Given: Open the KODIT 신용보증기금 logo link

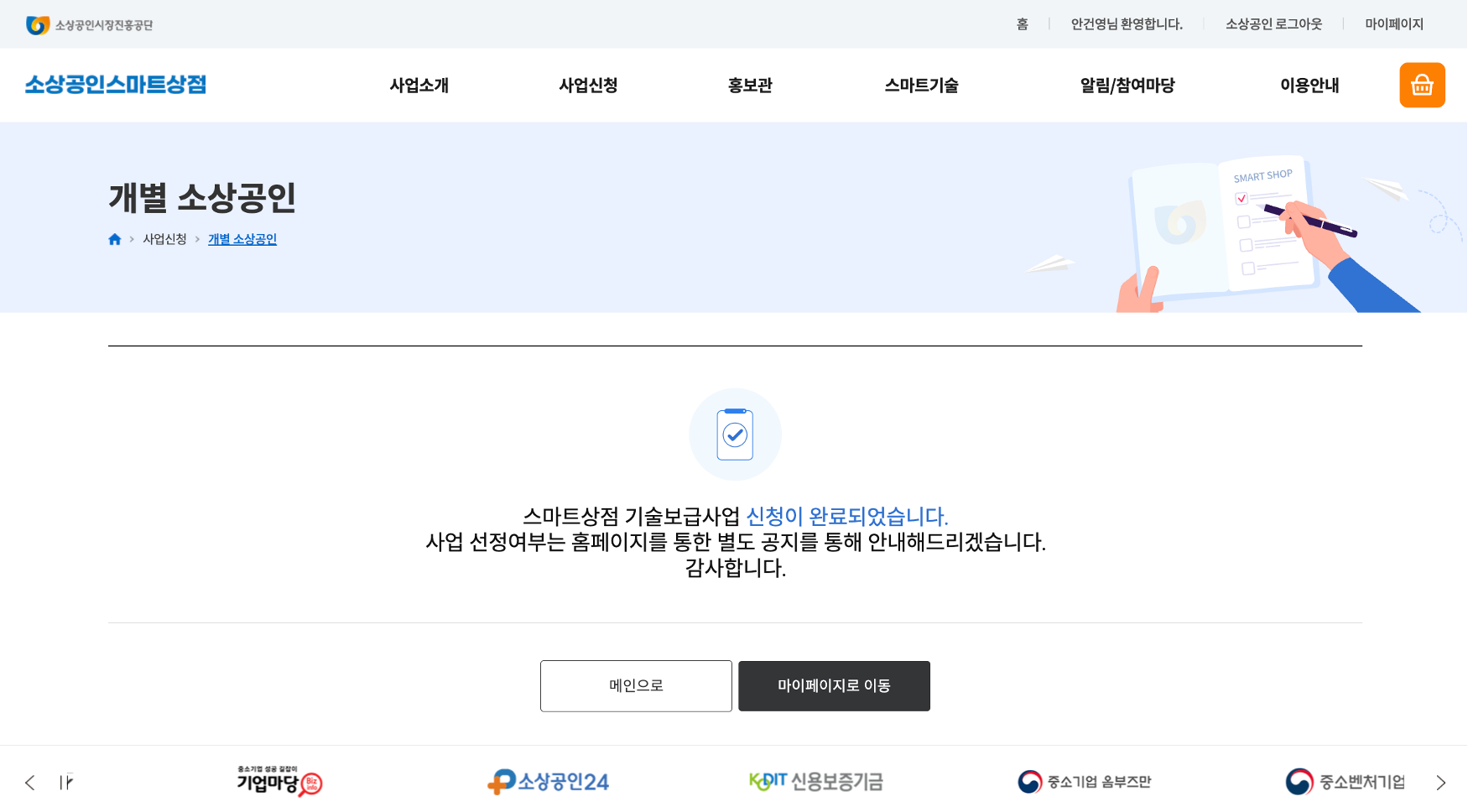Looking at the screenshot, I should coord(816,782).
